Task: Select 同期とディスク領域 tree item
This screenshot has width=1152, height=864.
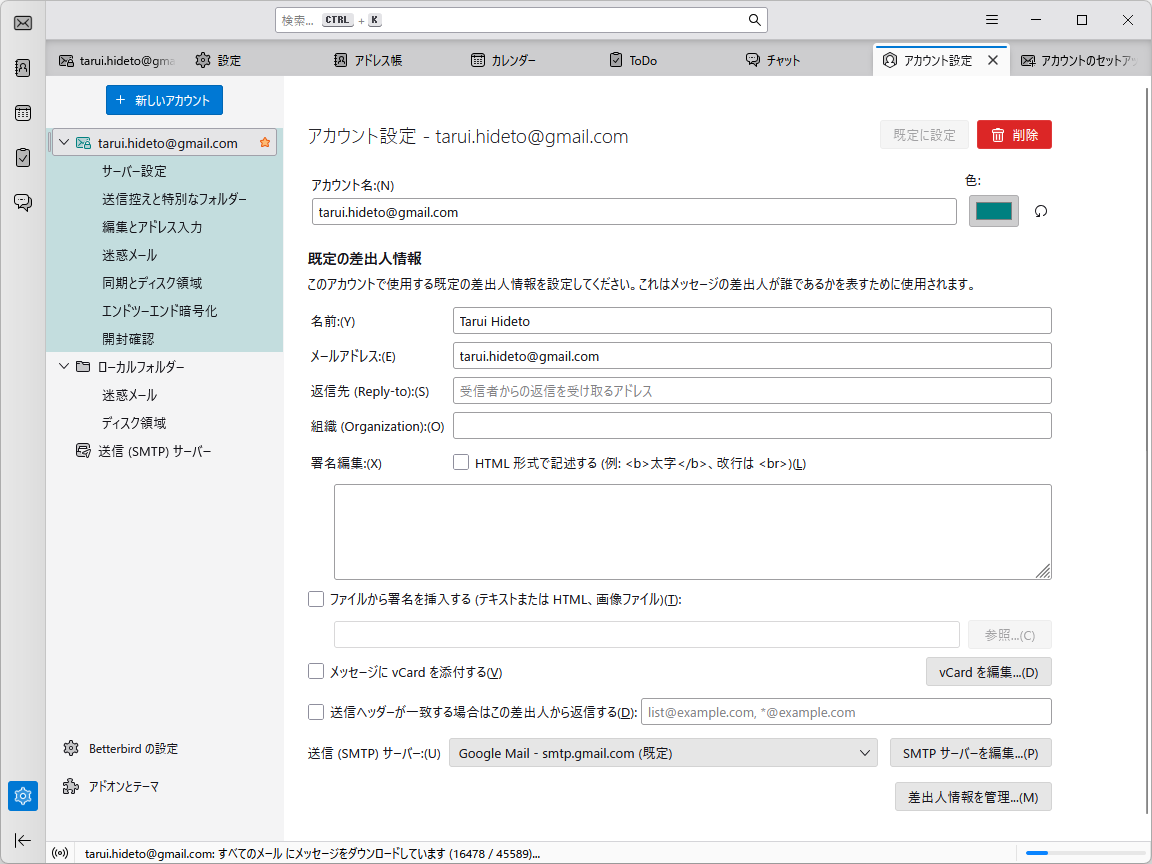Action: (x=152, y=283)
